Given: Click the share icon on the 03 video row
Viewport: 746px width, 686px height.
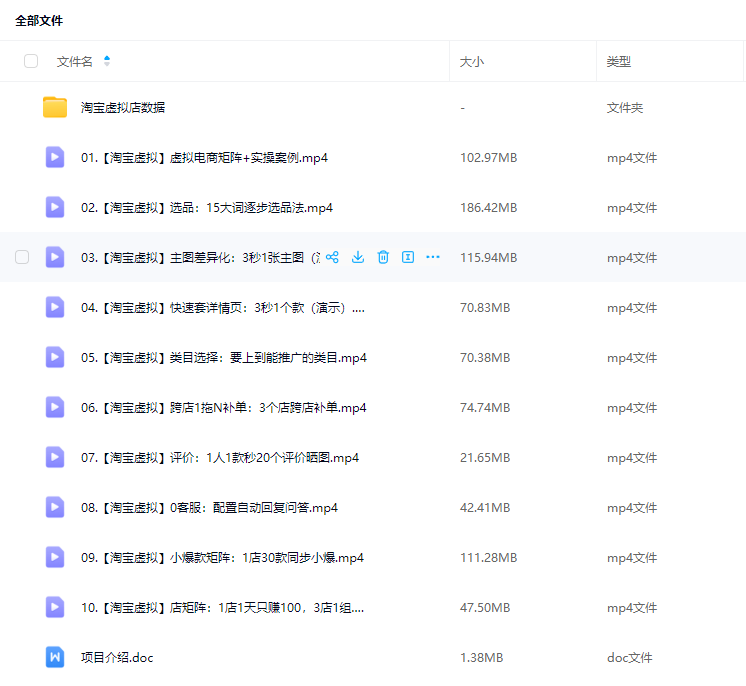Looking at the screenshot, I should click(x=332, y=257).
